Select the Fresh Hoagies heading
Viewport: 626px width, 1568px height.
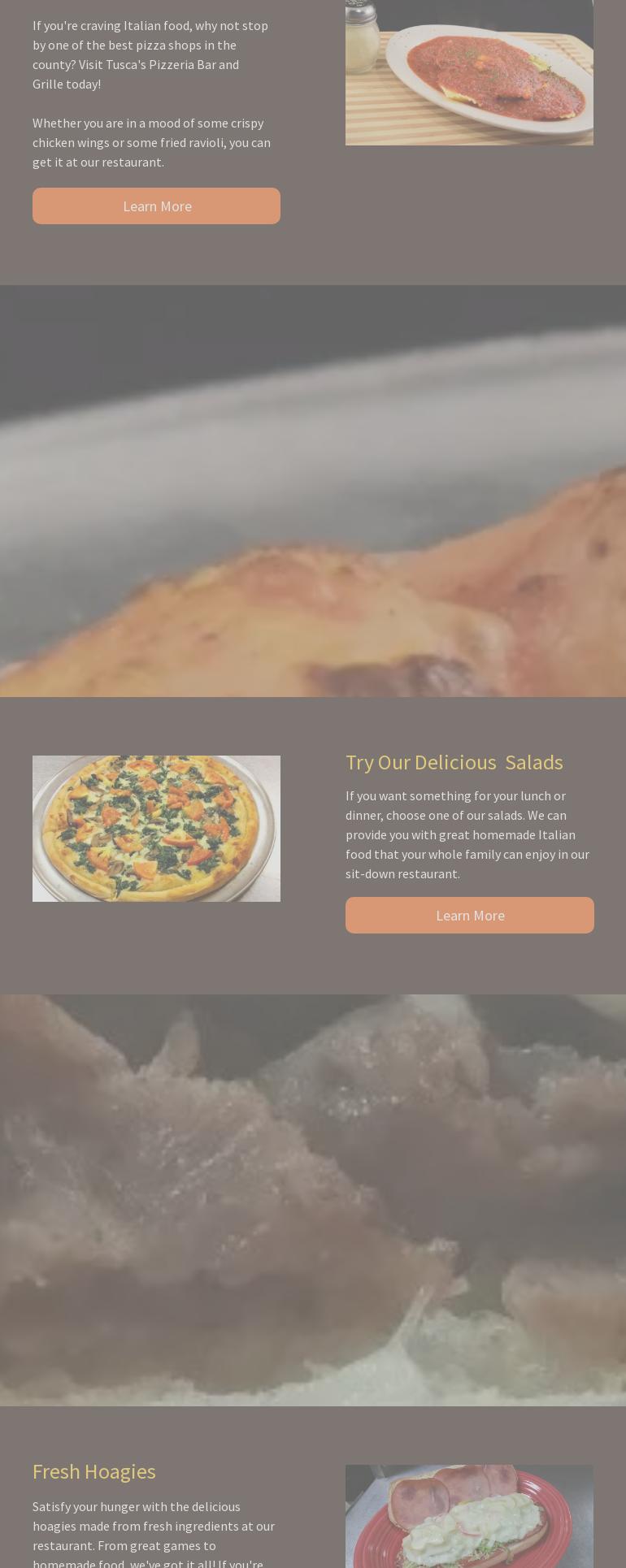pyautogui.click(x=93, y=1471)
